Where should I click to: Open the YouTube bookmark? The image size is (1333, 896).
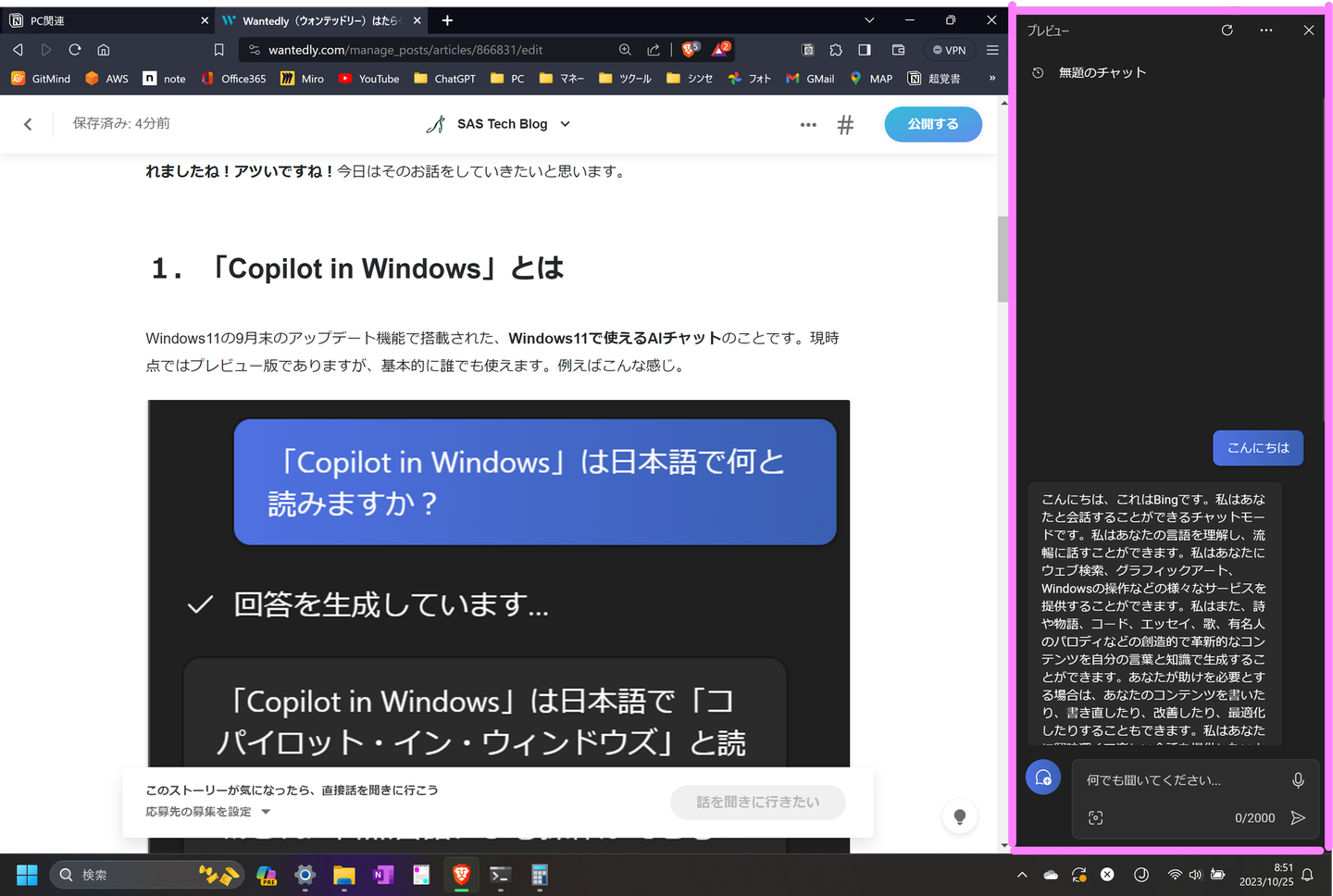(x=368, y=79)
